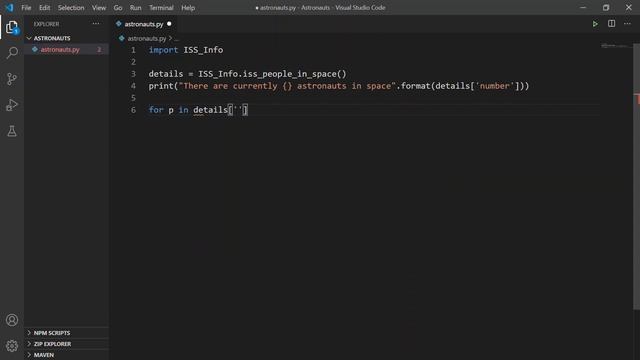Click astronauts.py in the breadcrumb
Screen dimensions: 640x360
147,38
